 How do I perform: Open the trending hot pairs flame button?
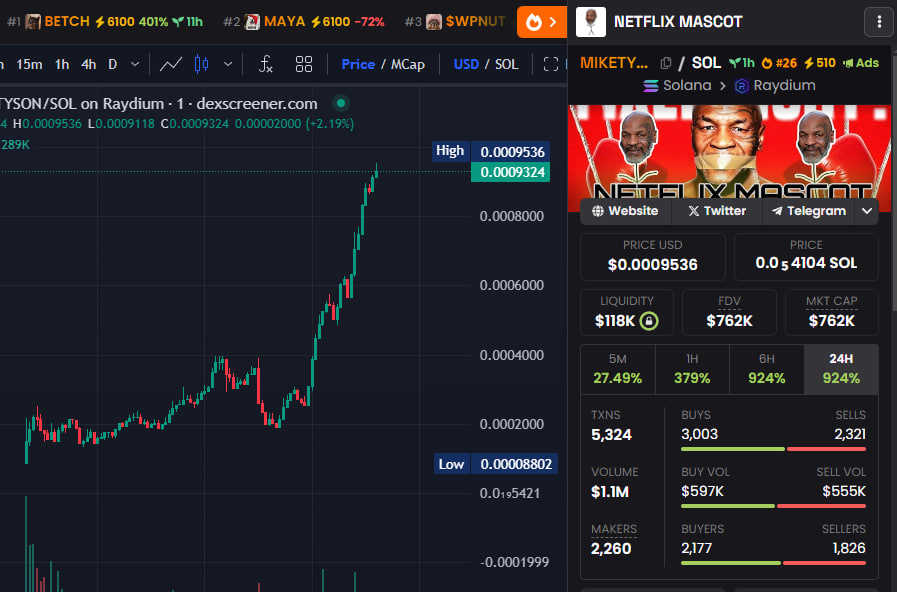click(x=542, y=22)
